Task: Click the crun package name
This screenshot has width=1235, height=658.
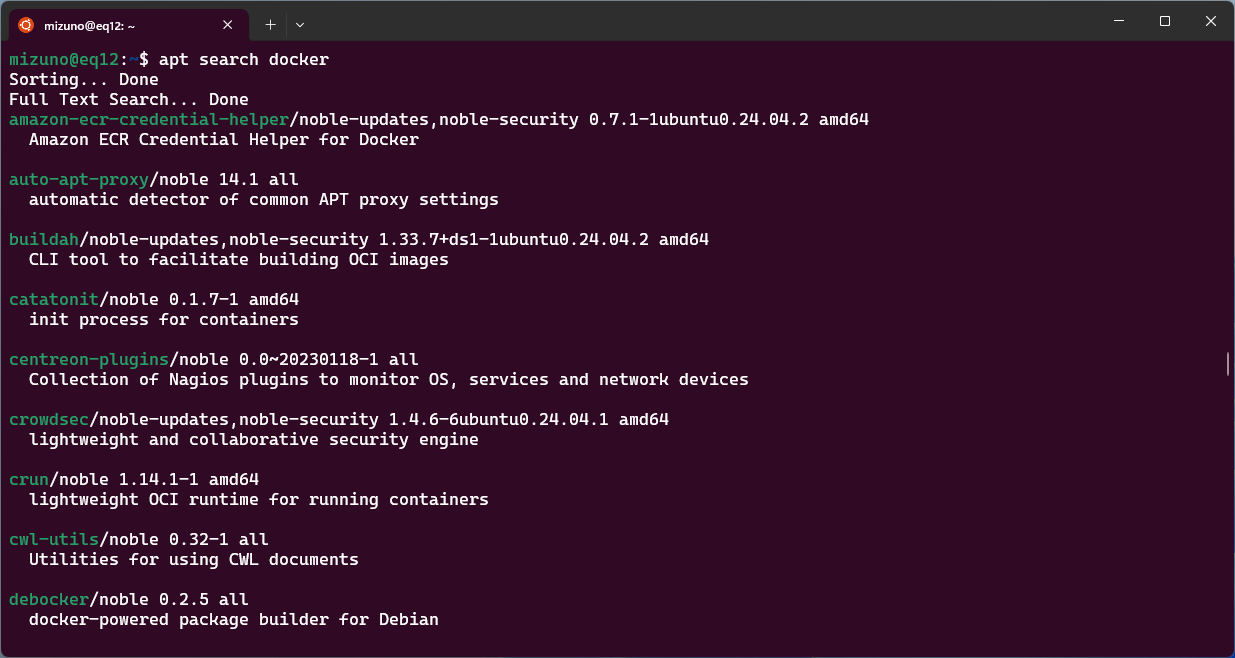Action: (x=29, y=479)
